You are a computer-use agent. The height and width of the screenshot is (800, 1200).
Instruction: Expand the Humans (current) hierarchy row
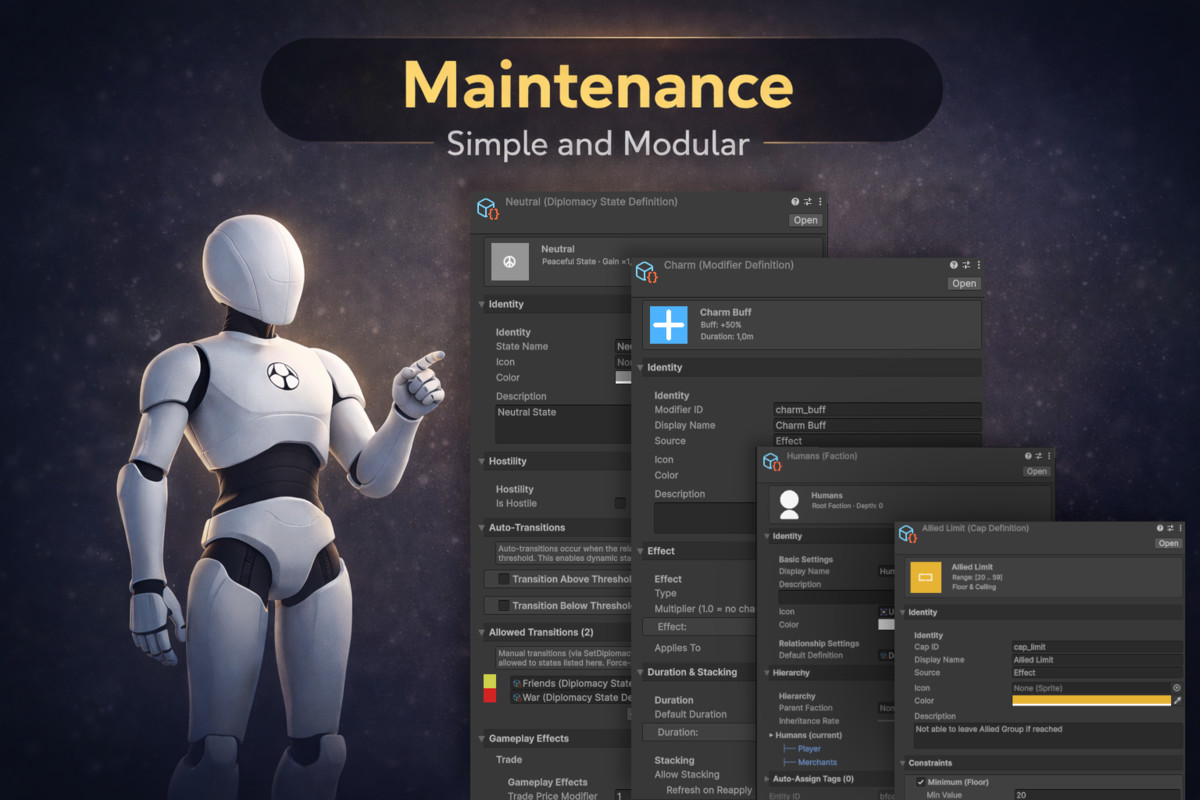771,735
